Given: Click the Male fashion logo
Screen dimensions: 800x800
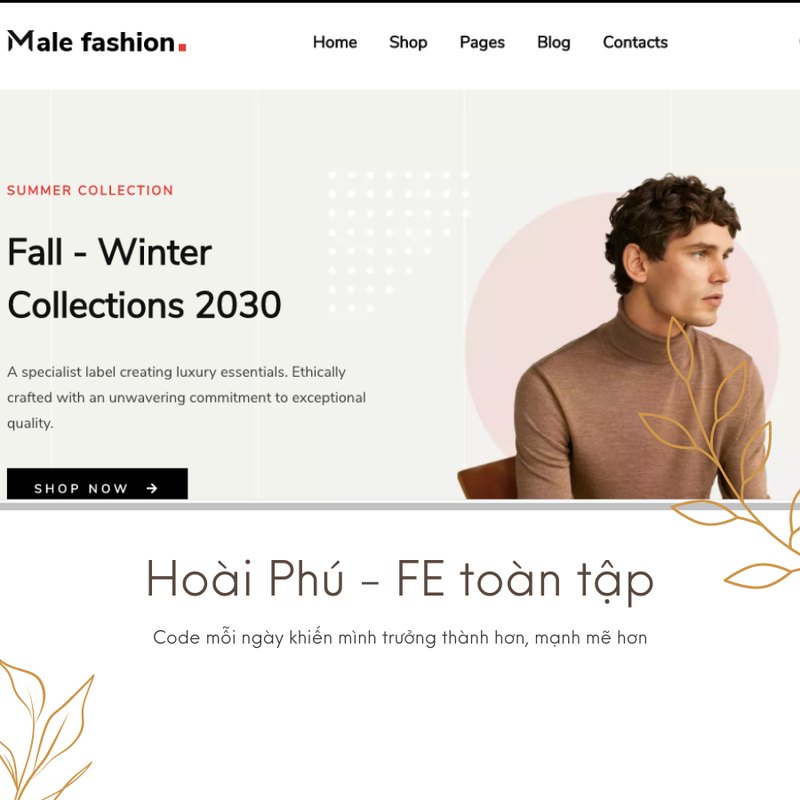Looking at the screenshot, I should [96, 41].
